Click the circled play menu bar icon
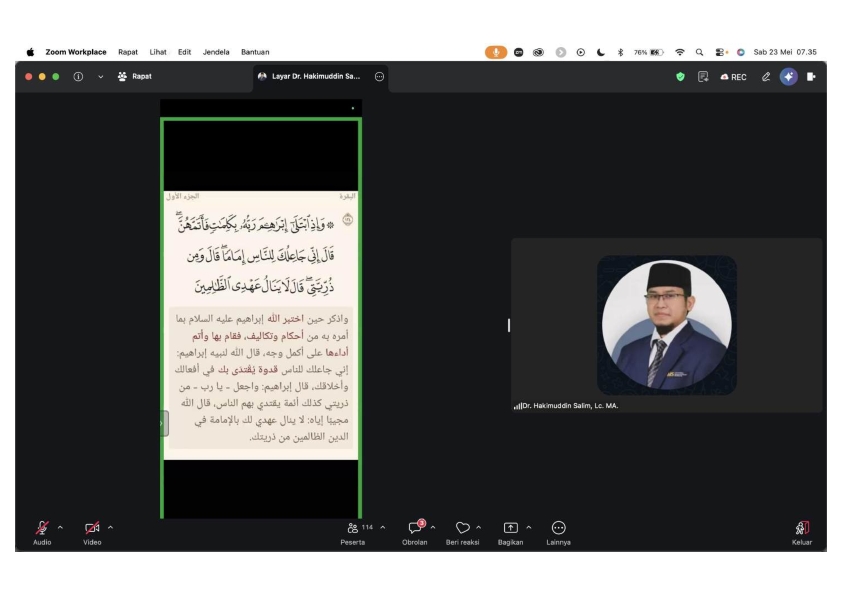842x595 pixels. pyautogui.click(x=580, y=52)
